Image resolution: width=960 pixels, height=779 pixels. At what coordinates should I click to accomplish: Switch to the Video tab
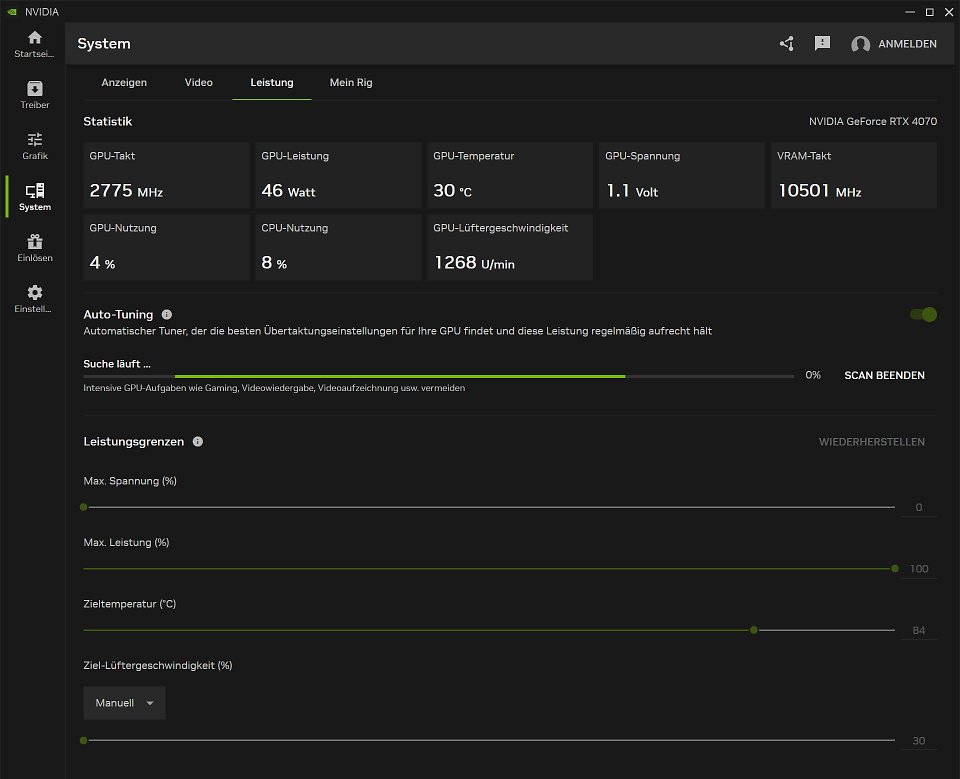pyautogui.click(x=199, y=82)
